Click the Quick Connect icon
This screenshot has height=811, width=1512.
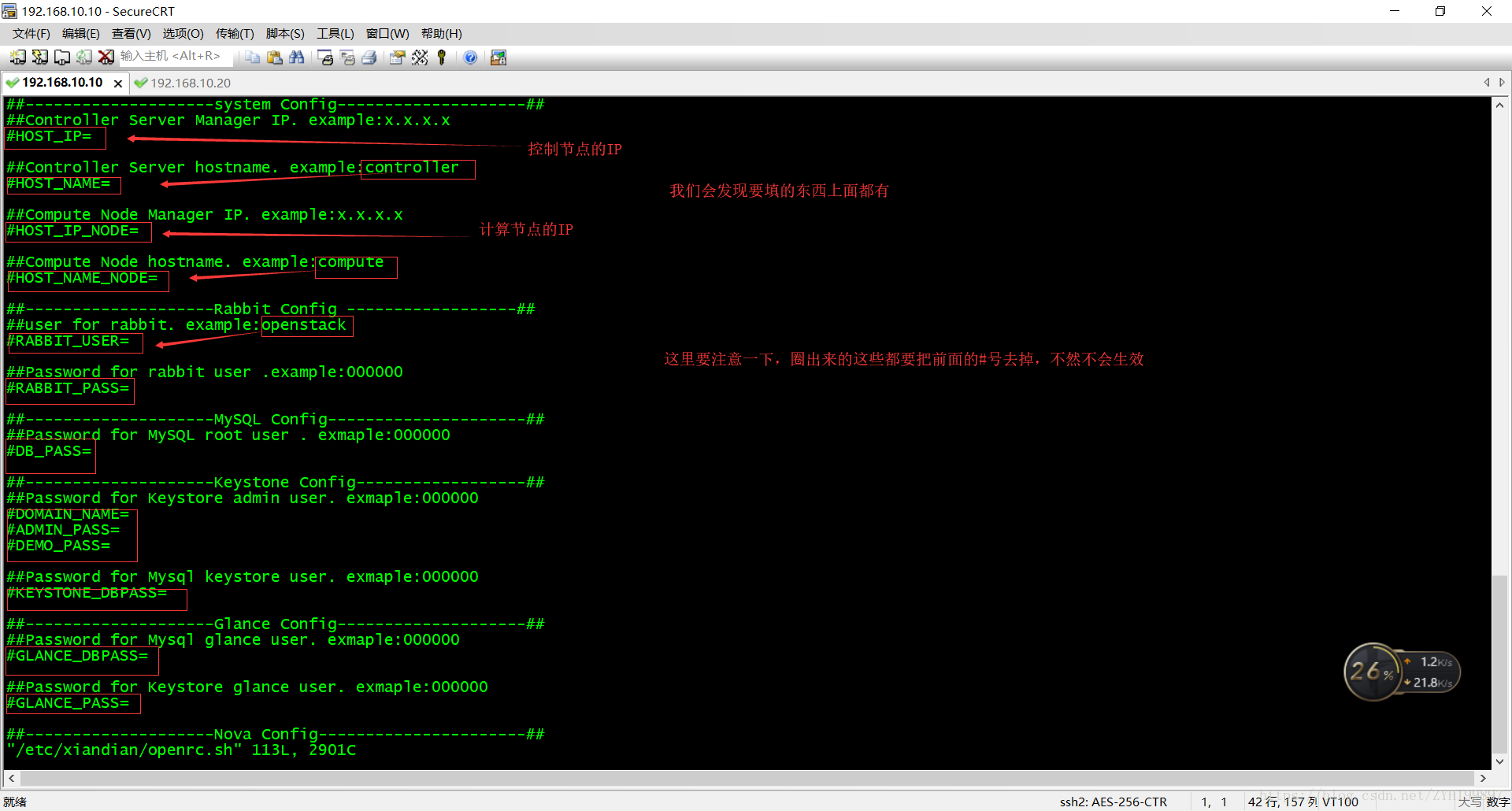(39, 57)
